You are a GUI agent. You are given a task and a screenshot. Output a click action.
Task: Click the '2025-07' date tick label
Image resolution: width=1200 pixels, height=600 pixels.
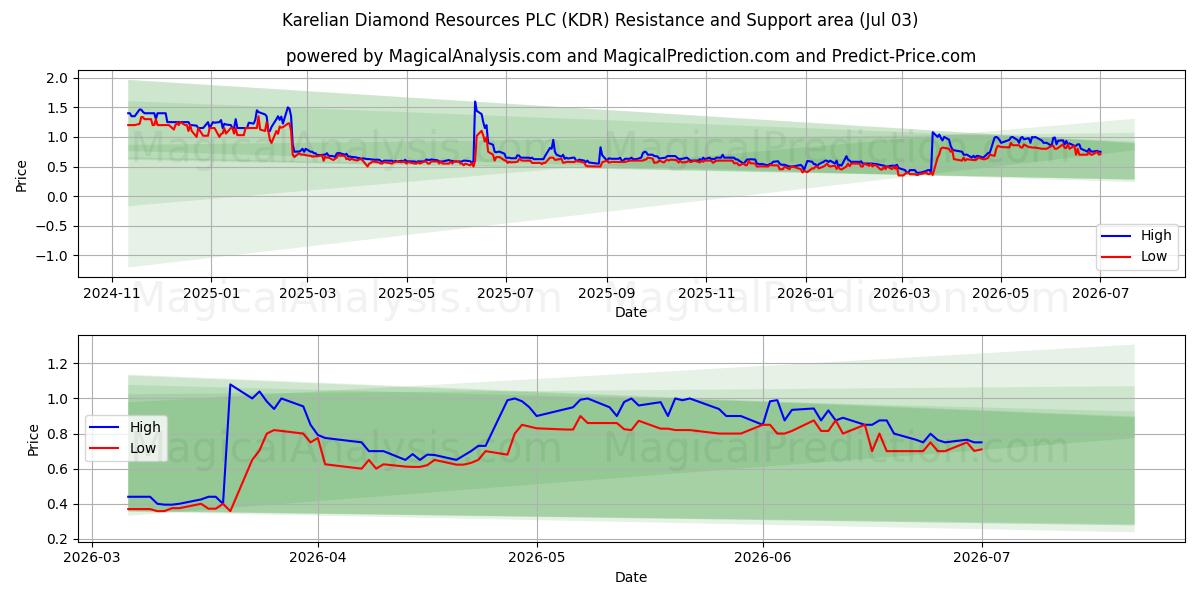[505, 293]
